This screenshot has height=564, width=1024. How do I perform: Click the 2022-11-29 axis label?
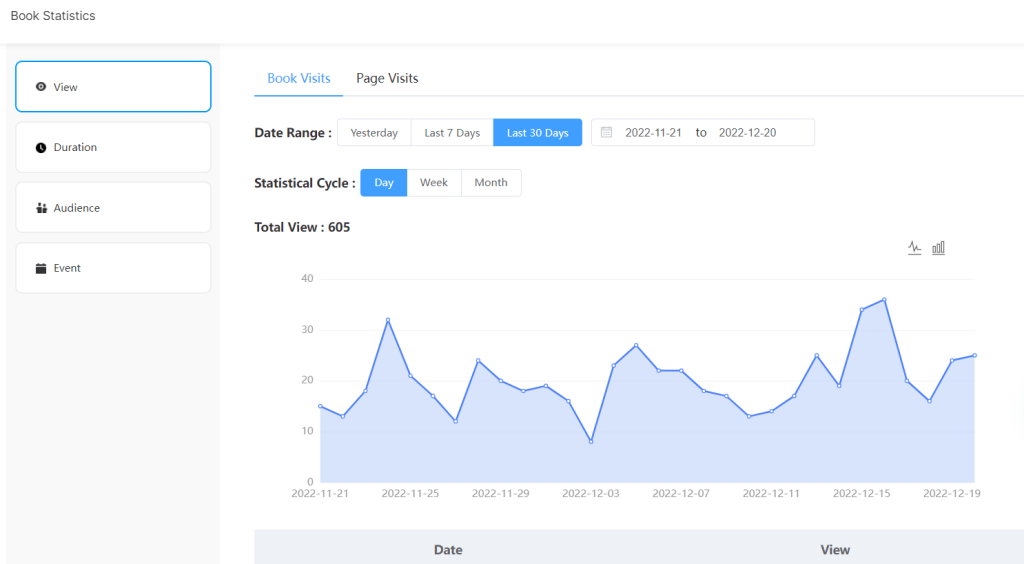coord(501,494)
